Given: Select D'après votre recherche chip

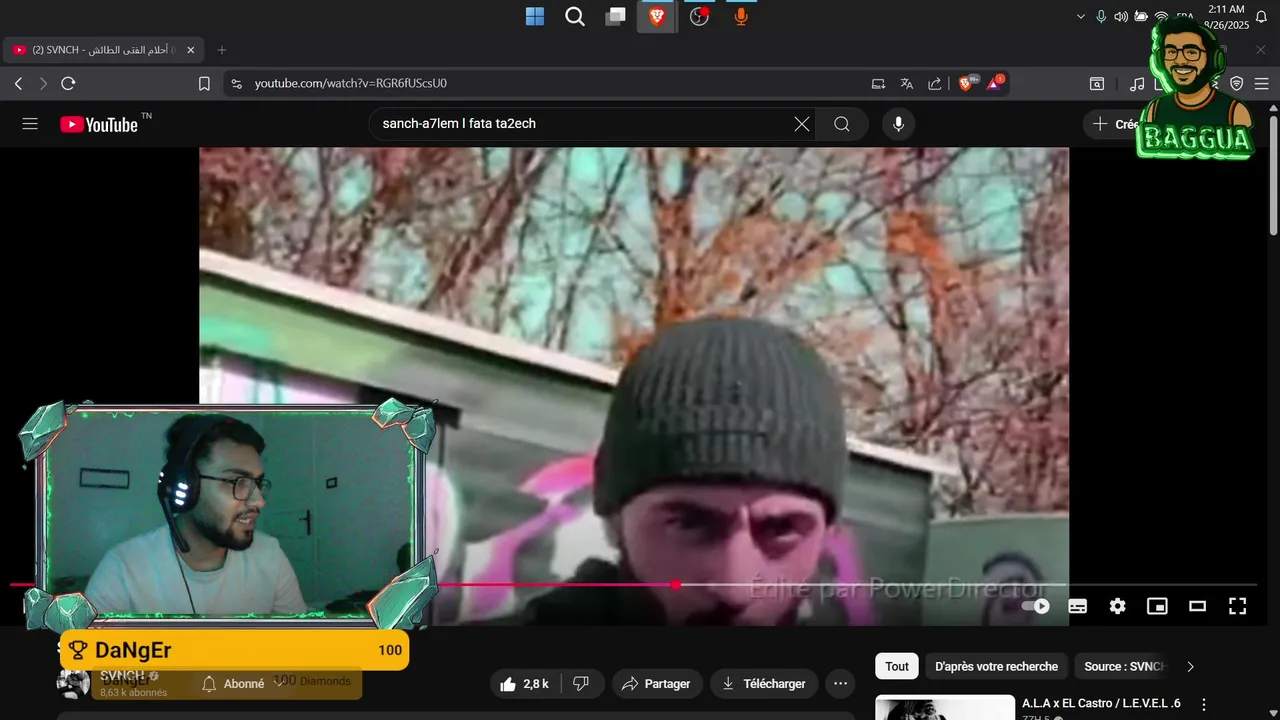Looking at the screenshot, I should point(996,666).
